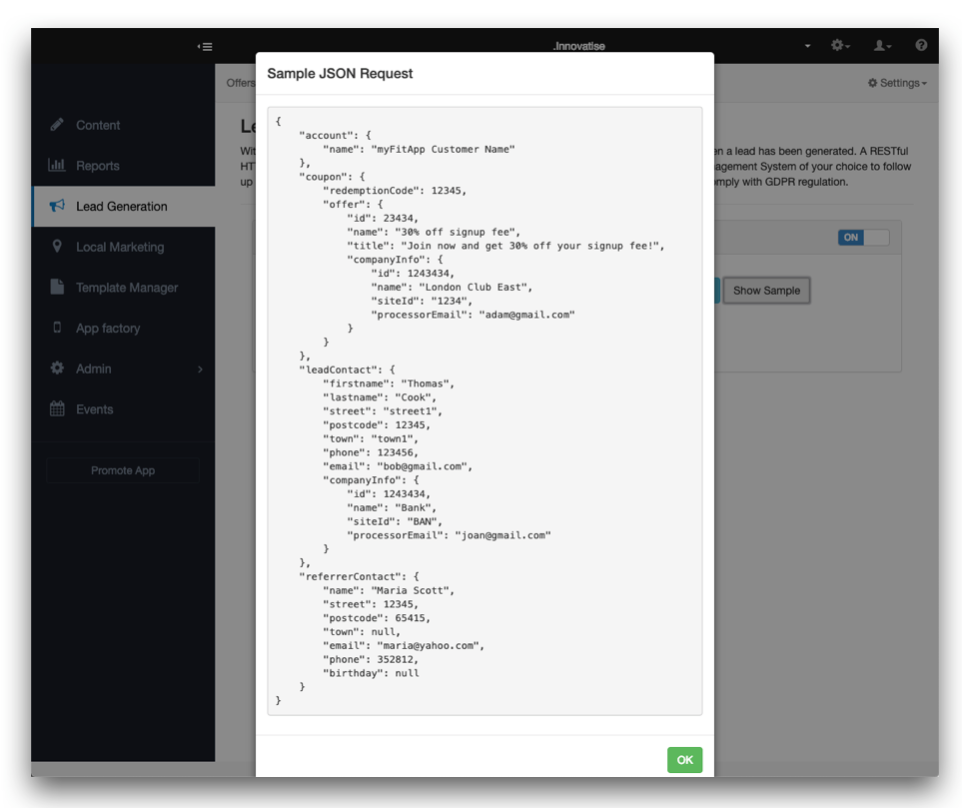Click the Template Manager file icon
Screen dimensions: 962x808
point(57,287)
